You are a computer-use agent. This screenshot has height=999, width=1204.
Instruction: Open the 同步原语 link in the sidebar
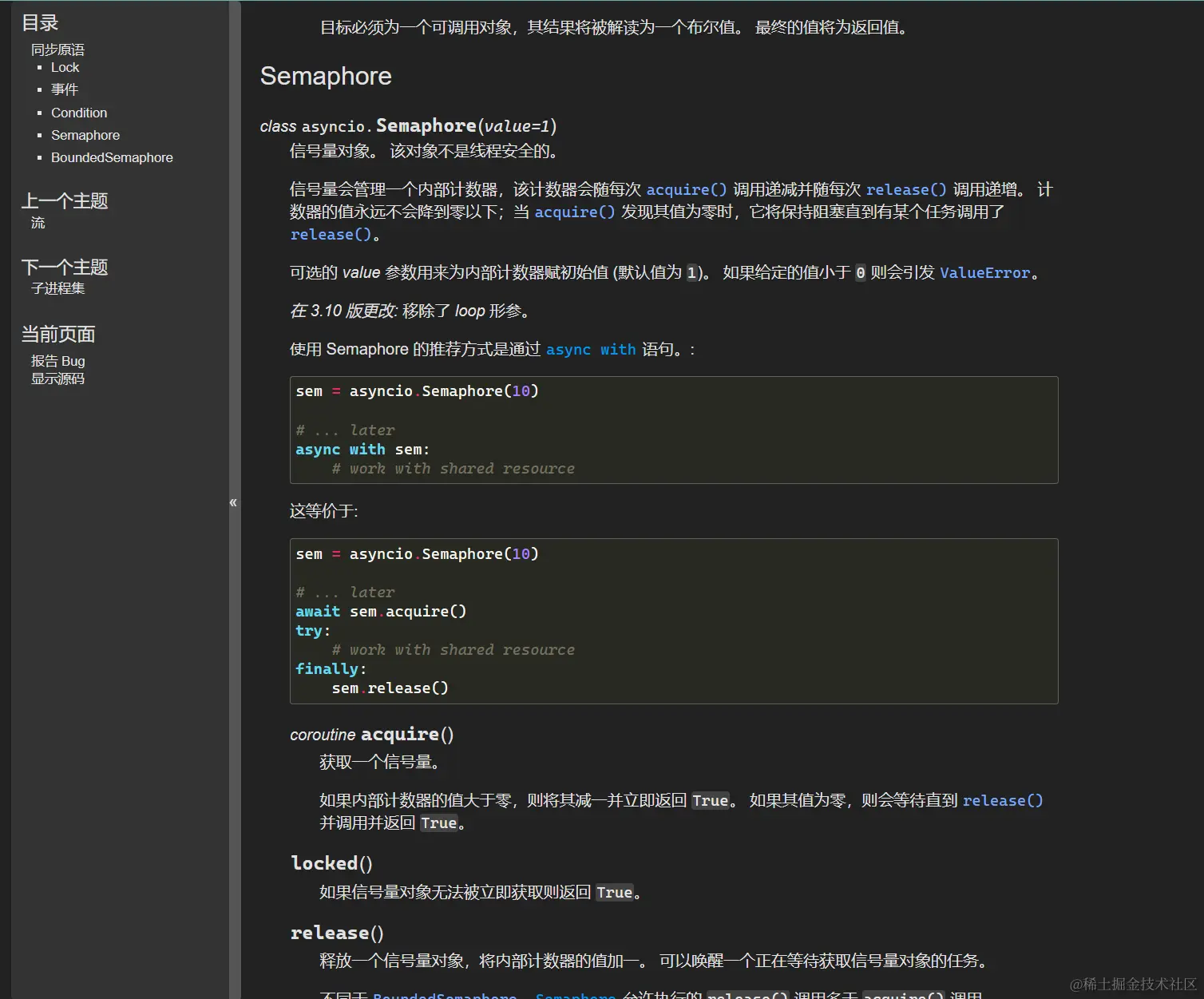(57, 50)
